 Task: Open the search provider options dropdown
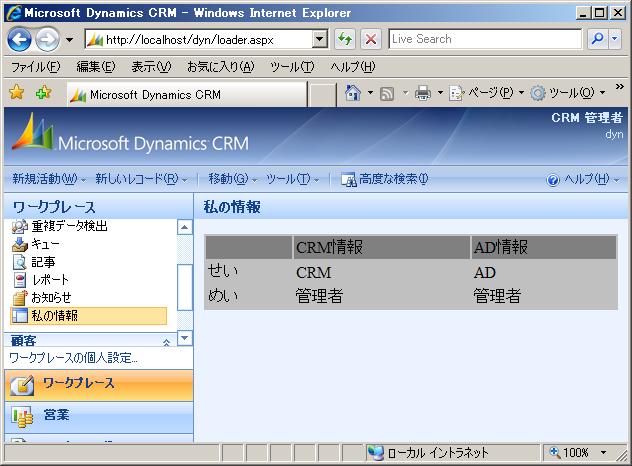click(615, 39)
